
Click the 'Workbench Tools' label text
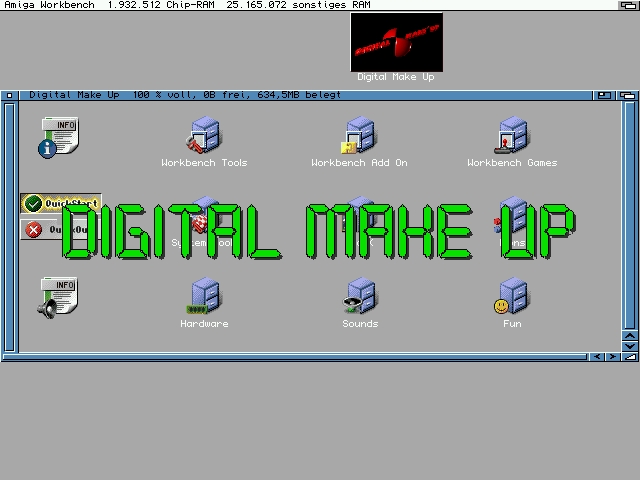pos(204,163)
